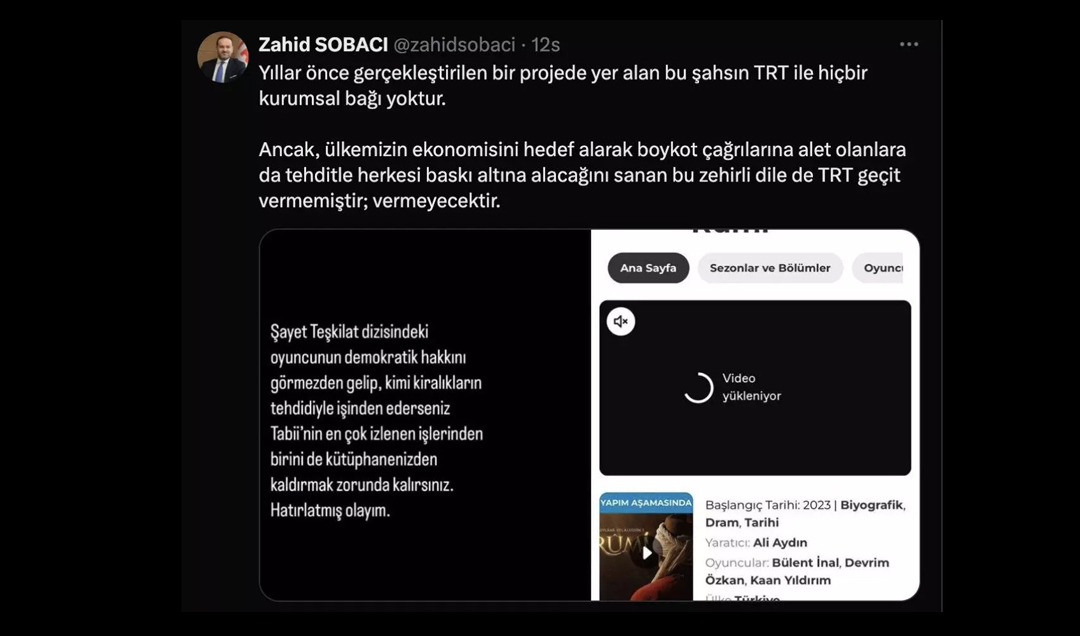Select the Biyografik genre link
This screenshot has height=636, width=1080.
871,505
